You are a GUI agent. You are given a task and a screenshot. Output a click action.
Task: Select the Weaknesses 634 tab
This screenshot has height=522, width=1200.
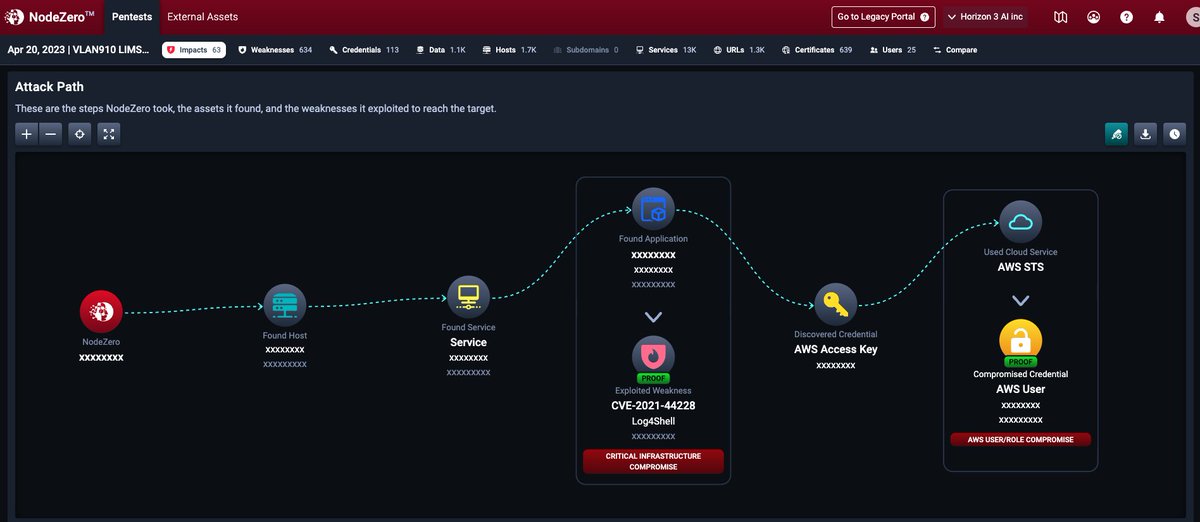(275, 50)
